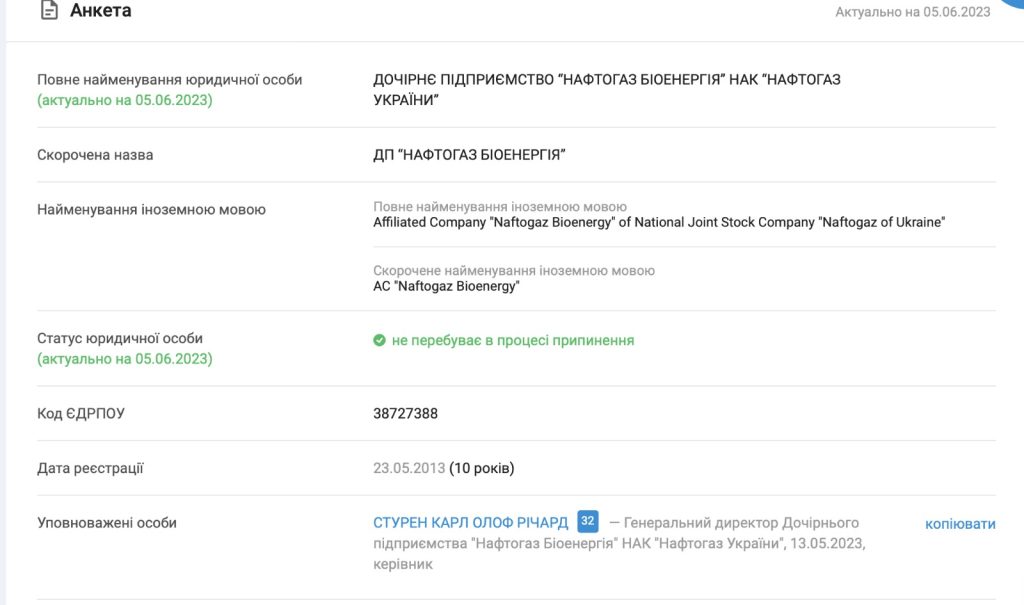Image resolution: width=1024 pixels, height=605 pixels.
Task: Click the Код ЄДРПОУ label
Action: click(x=81, y=413)
